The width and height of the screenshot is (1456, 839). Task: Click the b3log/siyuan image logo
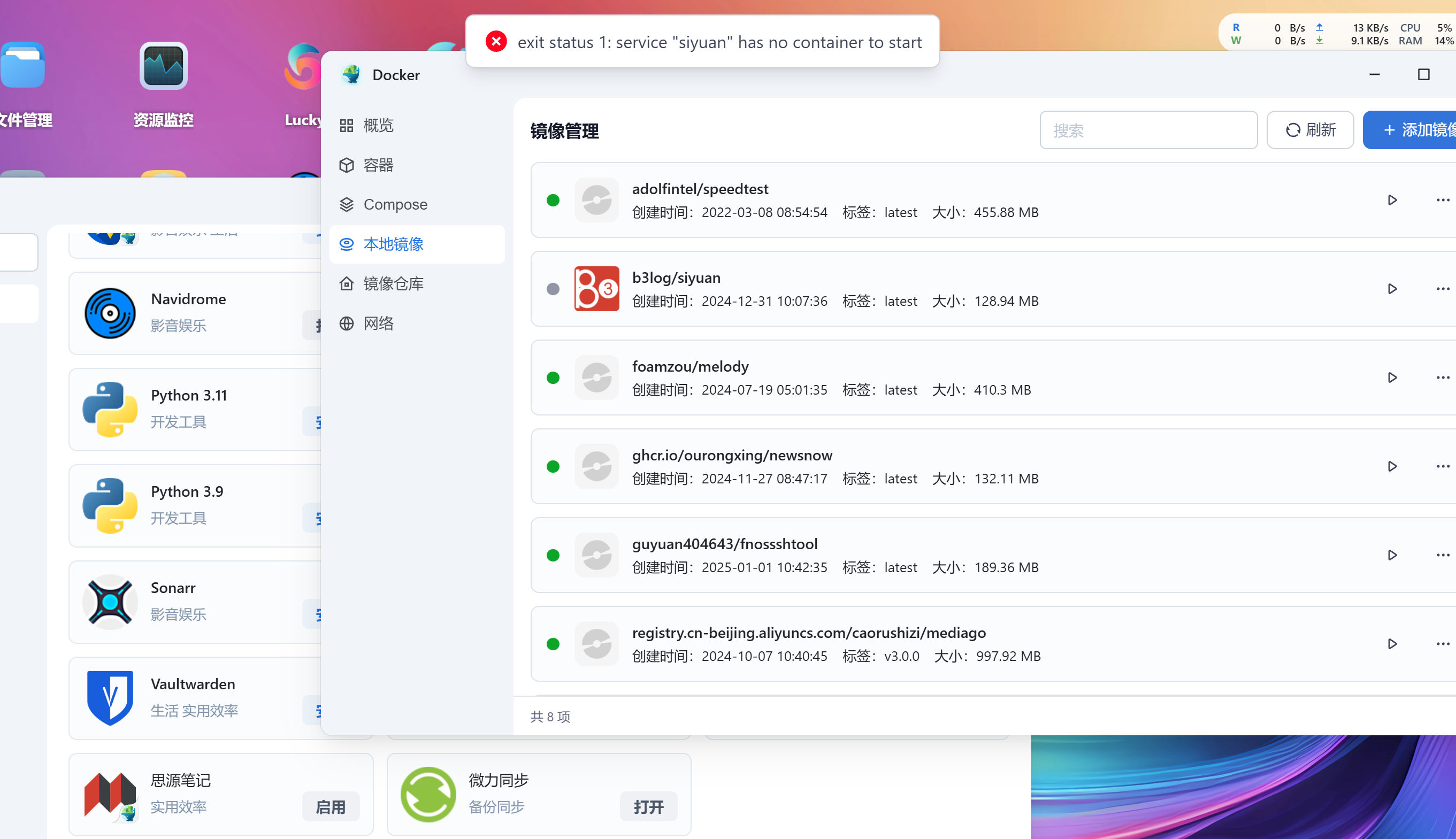click(596, 289)
